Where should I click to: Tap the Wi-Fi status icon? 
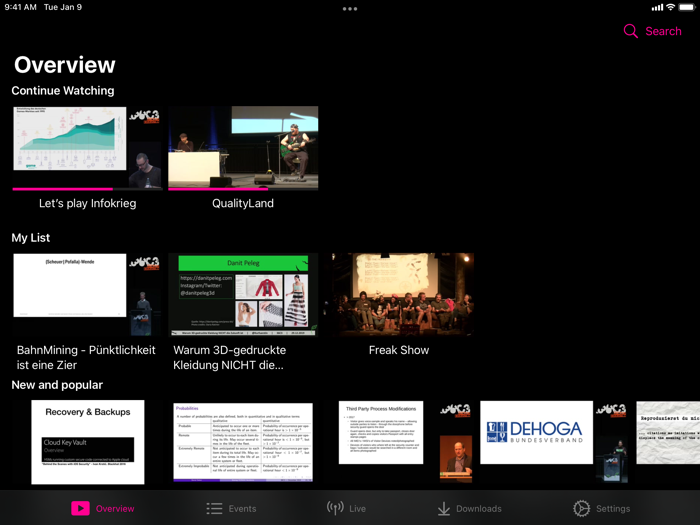pyautogui.click(x=670, y=7)
